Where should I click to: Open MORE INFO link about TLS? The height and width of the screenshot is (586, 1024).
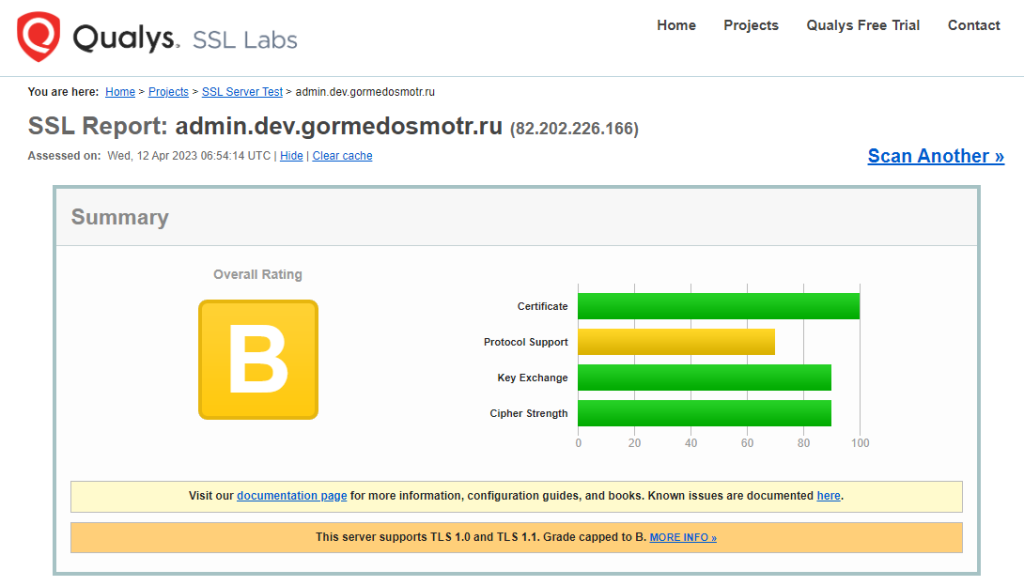683,538
